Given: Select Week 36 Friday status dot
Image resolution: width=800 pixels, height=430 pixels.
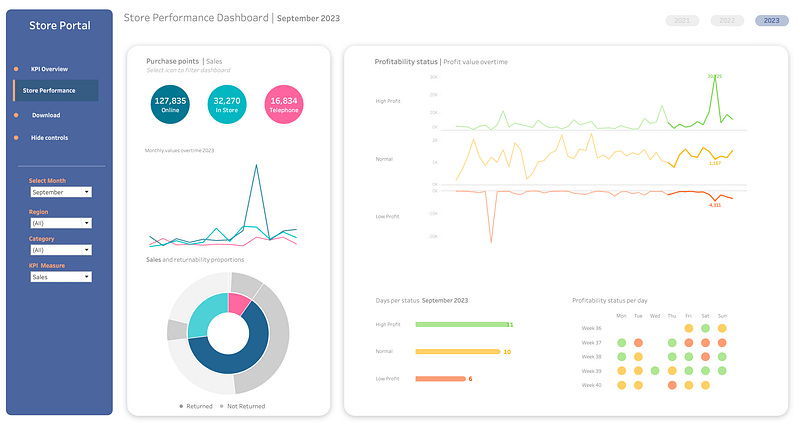Looking at the screenshot, I should 689,328.
